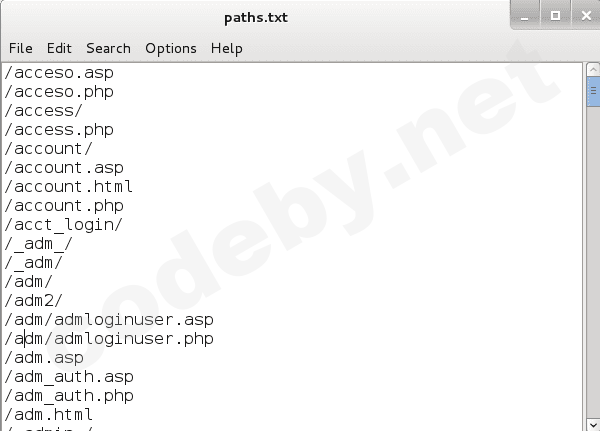This screenshot has height=431, width=600.
Task: Click the /adm2/ text line
Action: click(x=35, y=301)
